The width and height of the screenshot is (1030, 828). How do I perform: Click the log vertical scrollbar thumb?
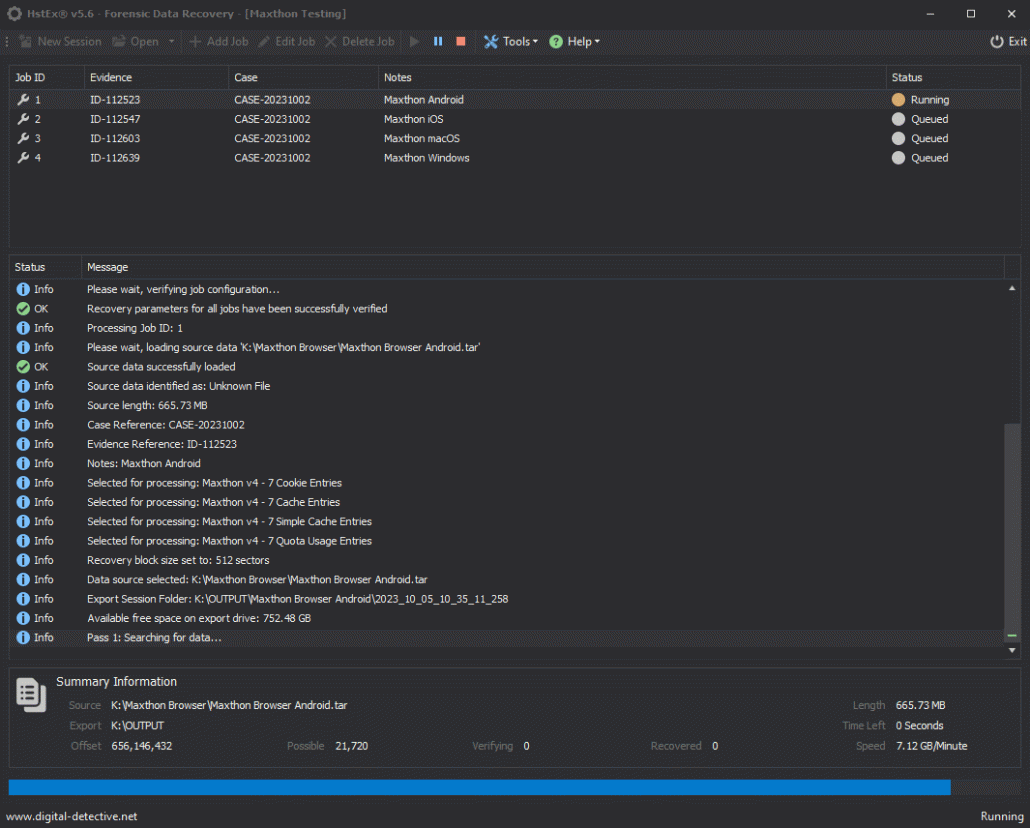coord(1012,533)
